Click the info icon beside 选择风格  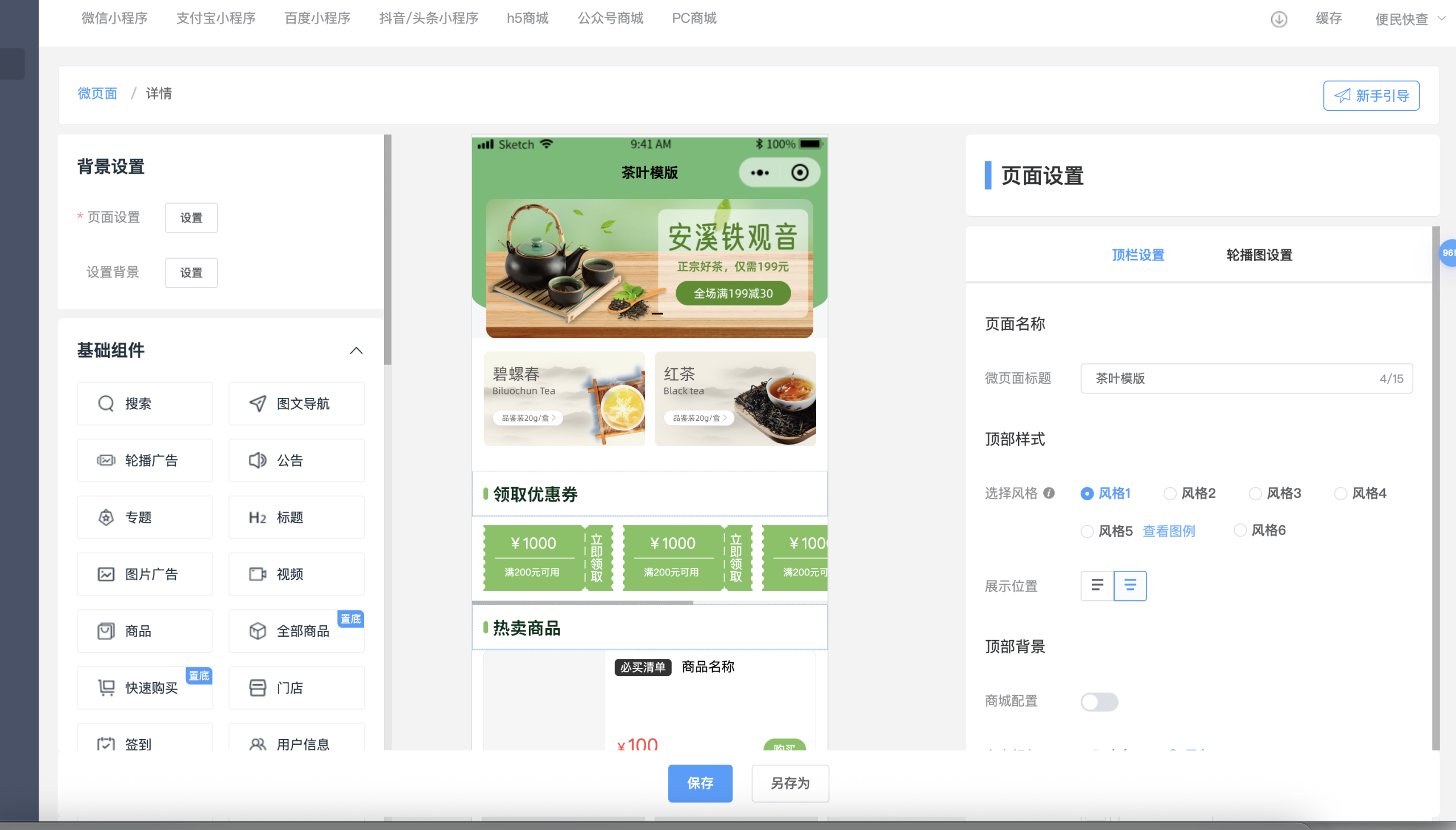point(1049,493)
